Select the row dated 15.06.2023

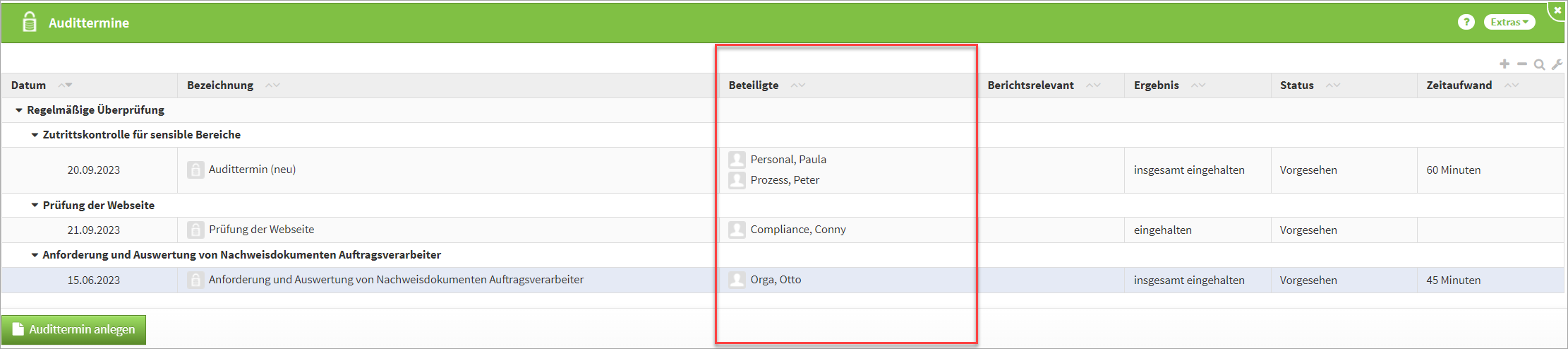[94, 280]
